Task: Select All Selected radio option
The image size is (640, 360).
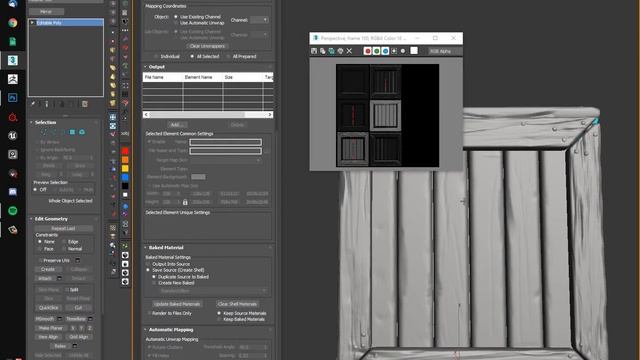Action: pyautogui.click(x=192, y=56)
